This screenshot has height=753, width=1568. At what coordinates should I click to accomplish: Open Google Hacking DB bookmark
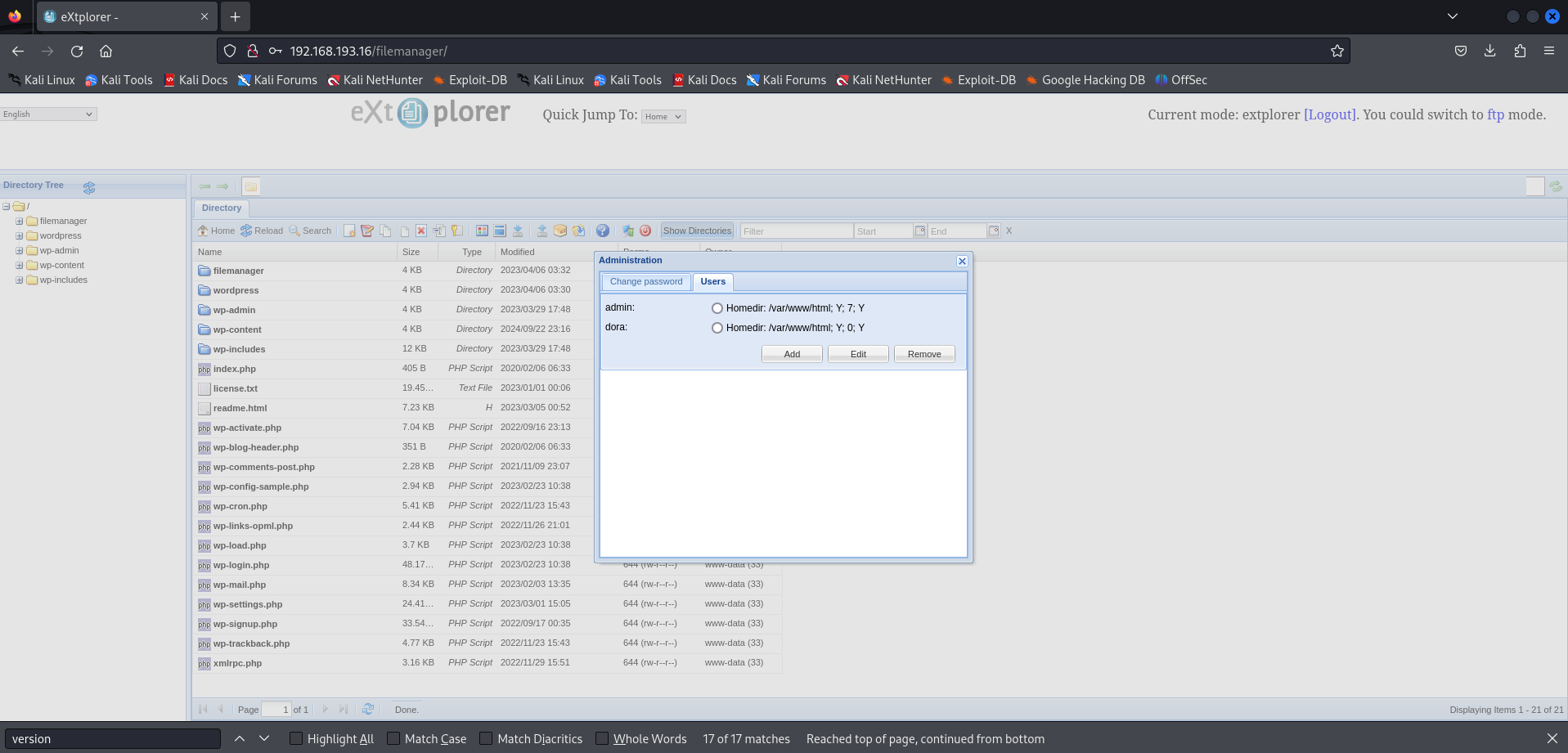tap(1085, 80)
